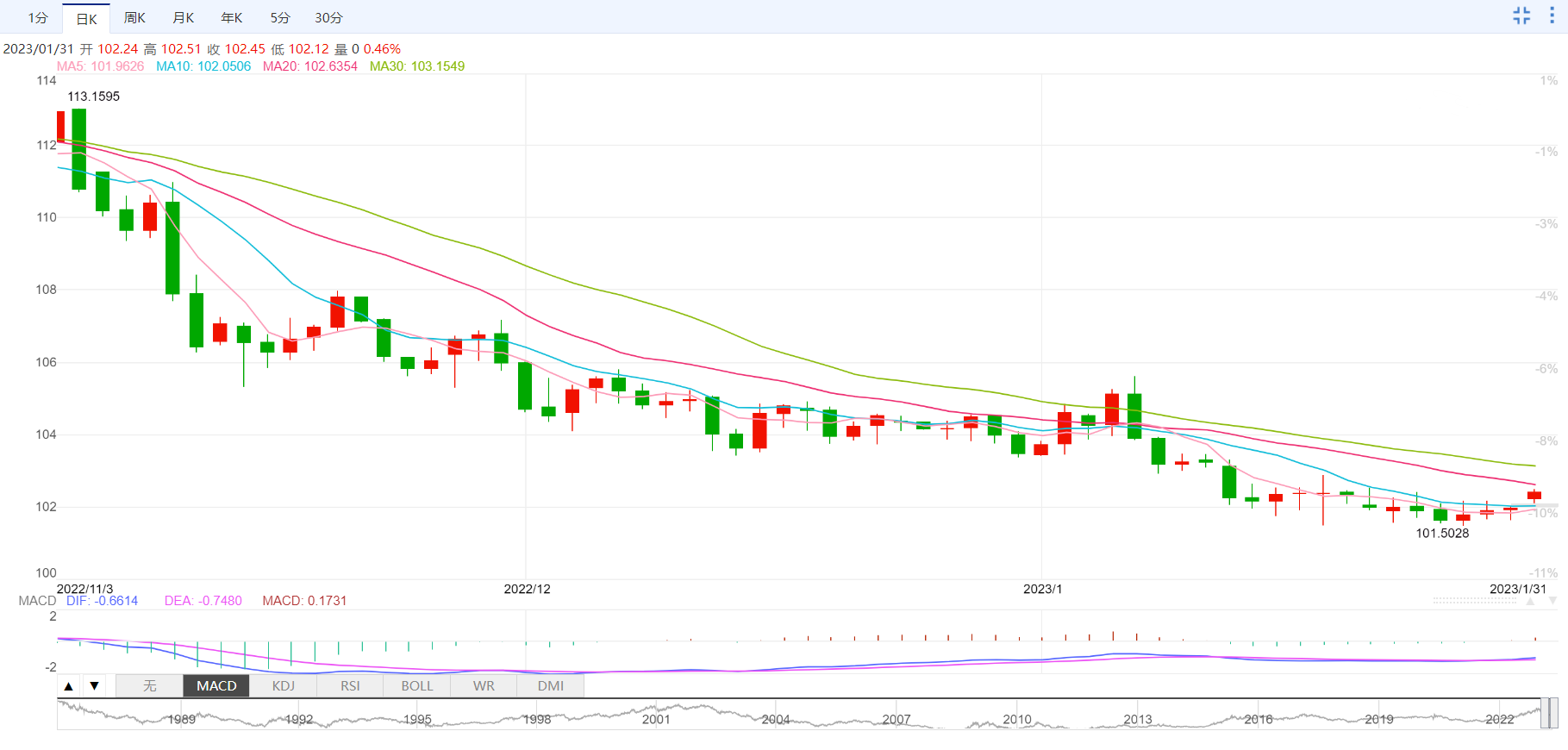1568x750 pixels.
Task: Click the MA20: 102.6354 legend label
Action: (x=310, y=66)
